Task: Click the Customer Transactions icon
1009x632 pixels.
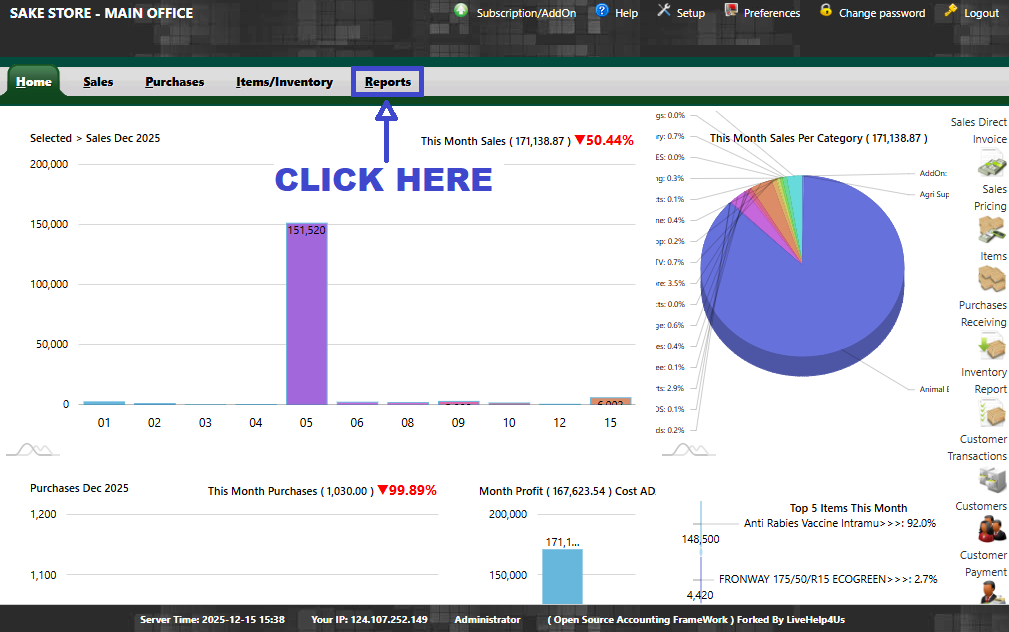Action: 991,481
